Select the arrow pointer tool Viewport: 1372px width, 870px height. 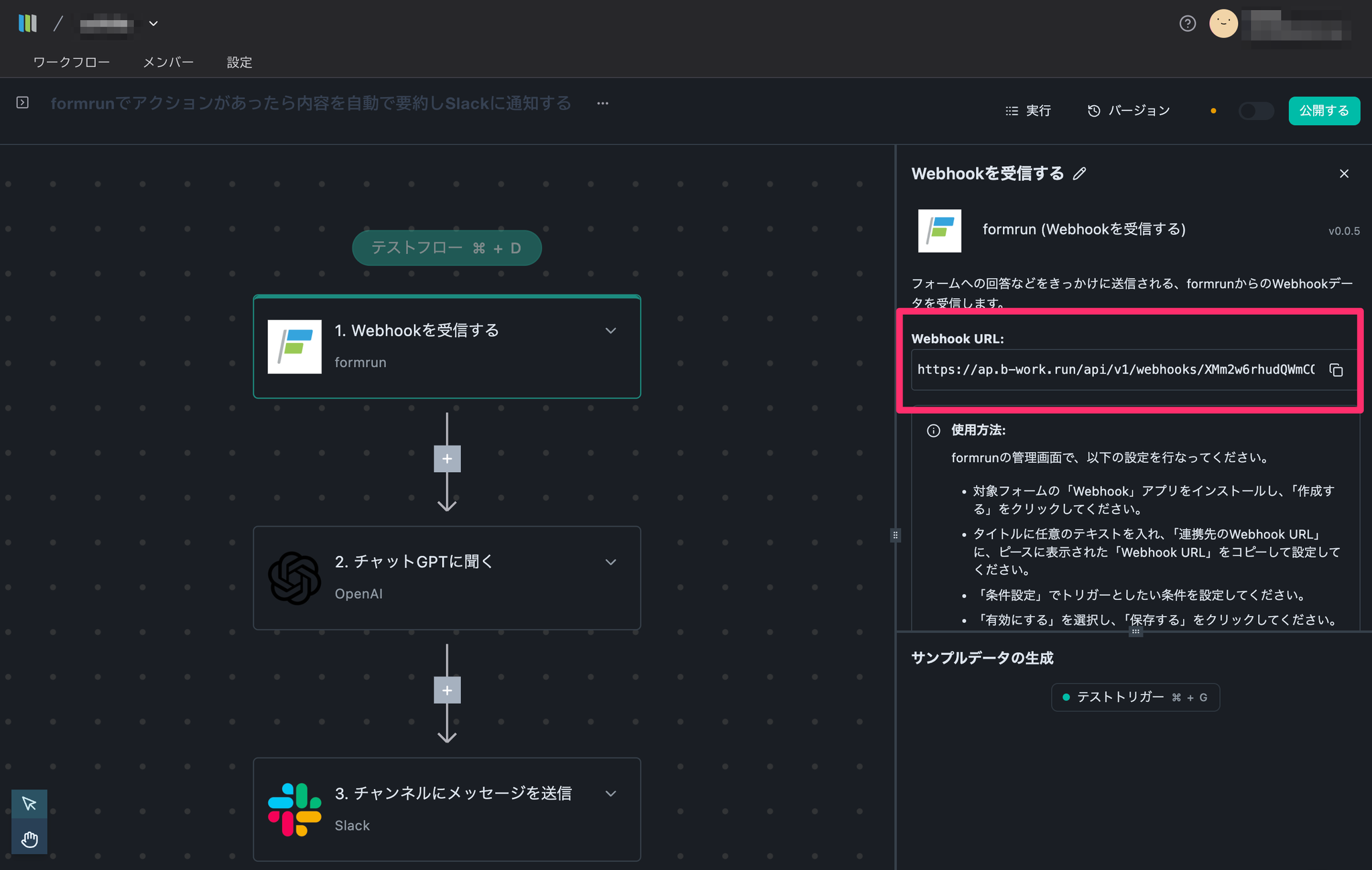(x=29, y=803)
